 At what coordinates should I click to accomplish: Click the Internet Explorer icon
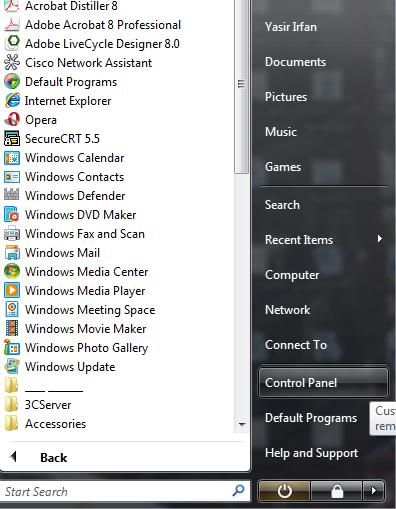click(x=12, y=101)
